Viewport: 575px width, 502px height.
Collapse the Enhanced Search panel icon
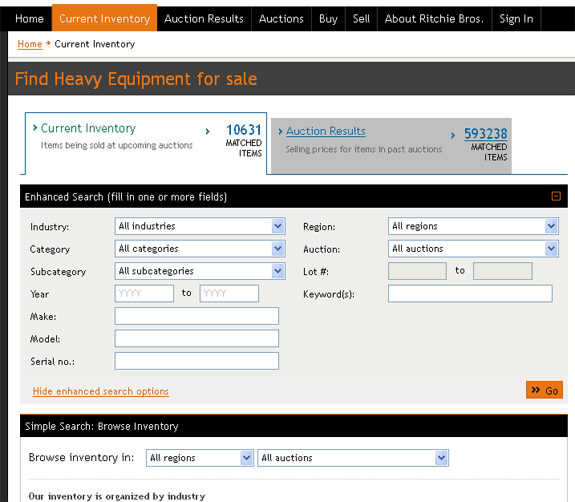556,196
